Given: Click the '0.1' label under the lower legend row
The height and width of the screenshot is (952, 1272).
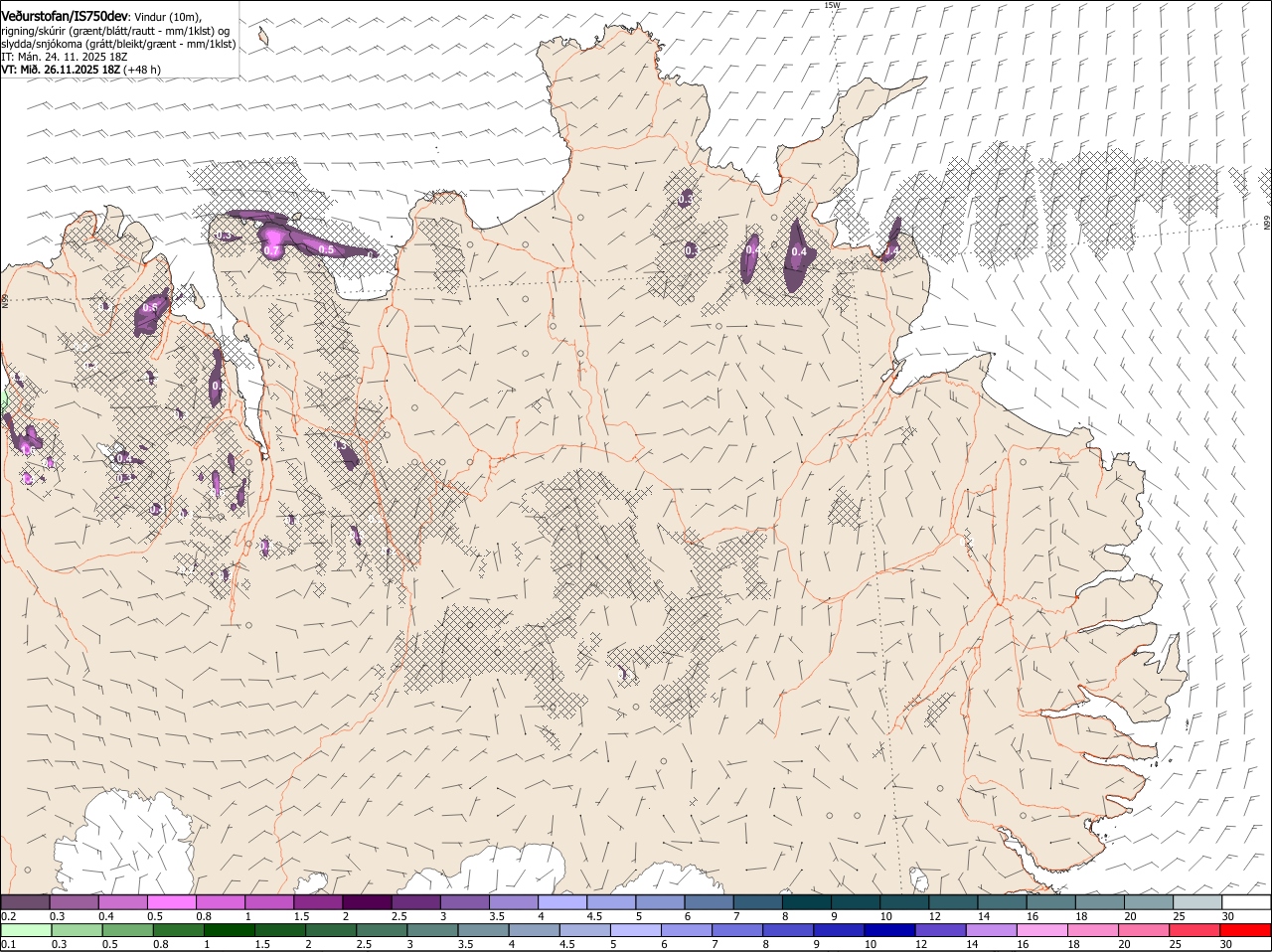Looking at the screenshot, I should (x=8, y=944).
